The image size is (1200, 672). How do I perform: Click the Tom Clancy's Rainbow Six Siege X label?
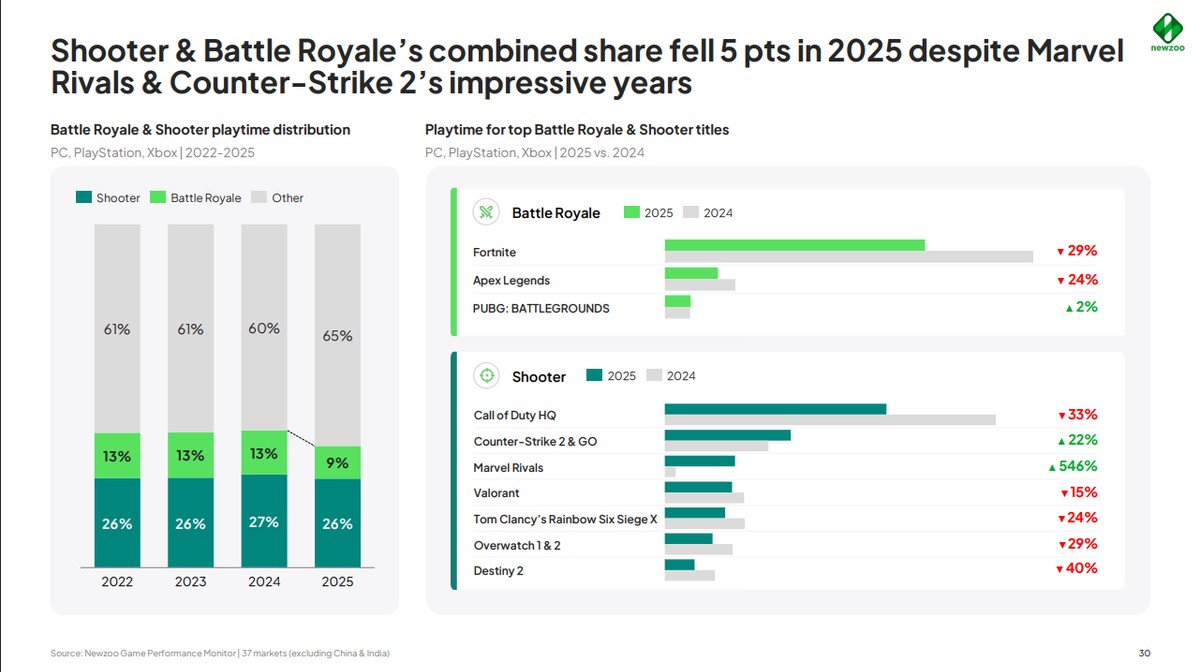565,519
